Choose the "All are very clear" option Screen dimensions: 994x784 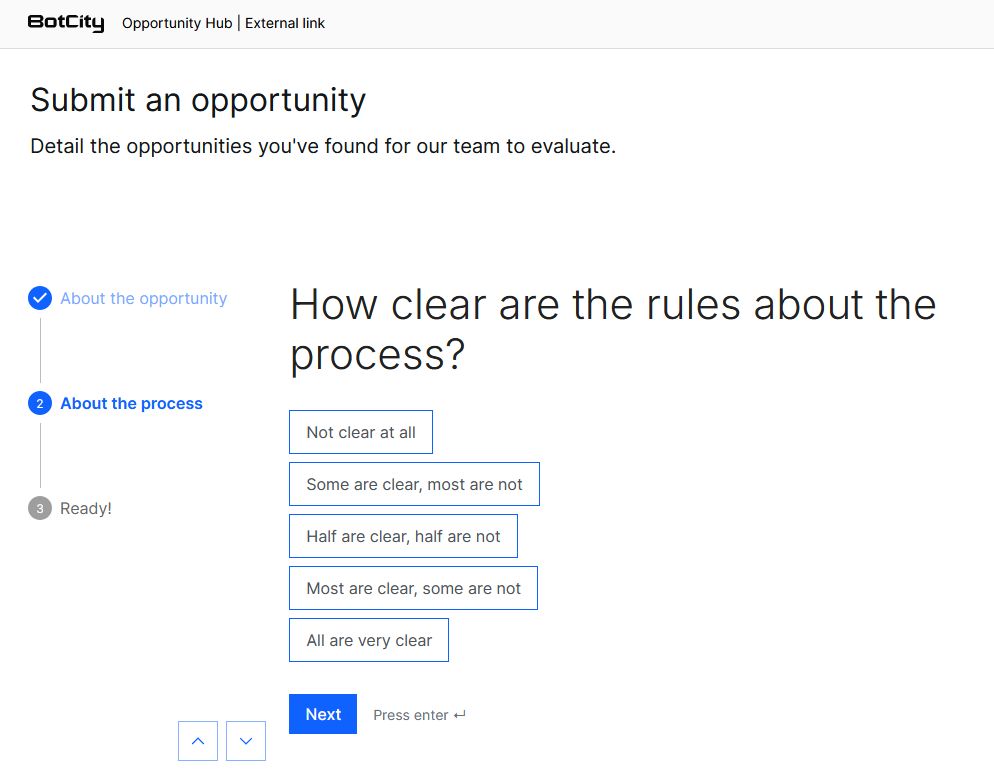pos(369,640)
